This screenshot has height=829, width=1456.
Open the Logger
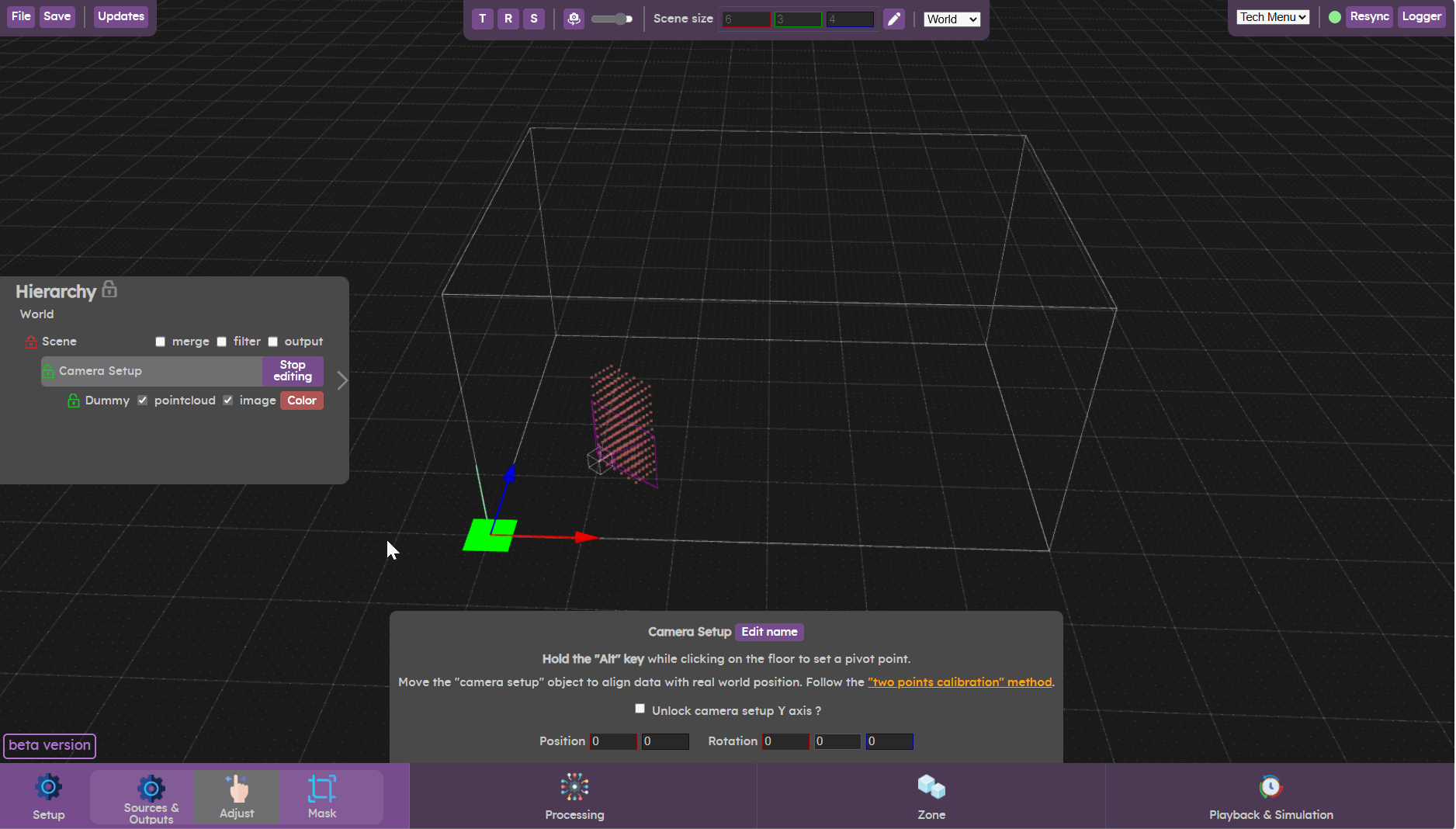coord(1422,16)
